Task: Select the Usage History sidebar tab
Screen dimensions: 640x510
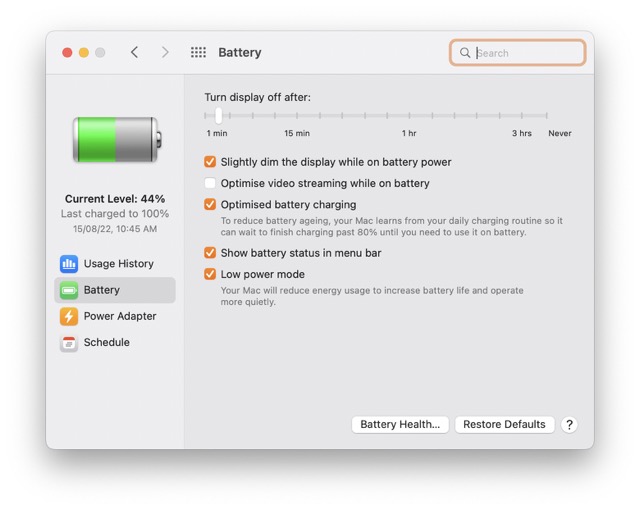Action: (x=118, y=264)
